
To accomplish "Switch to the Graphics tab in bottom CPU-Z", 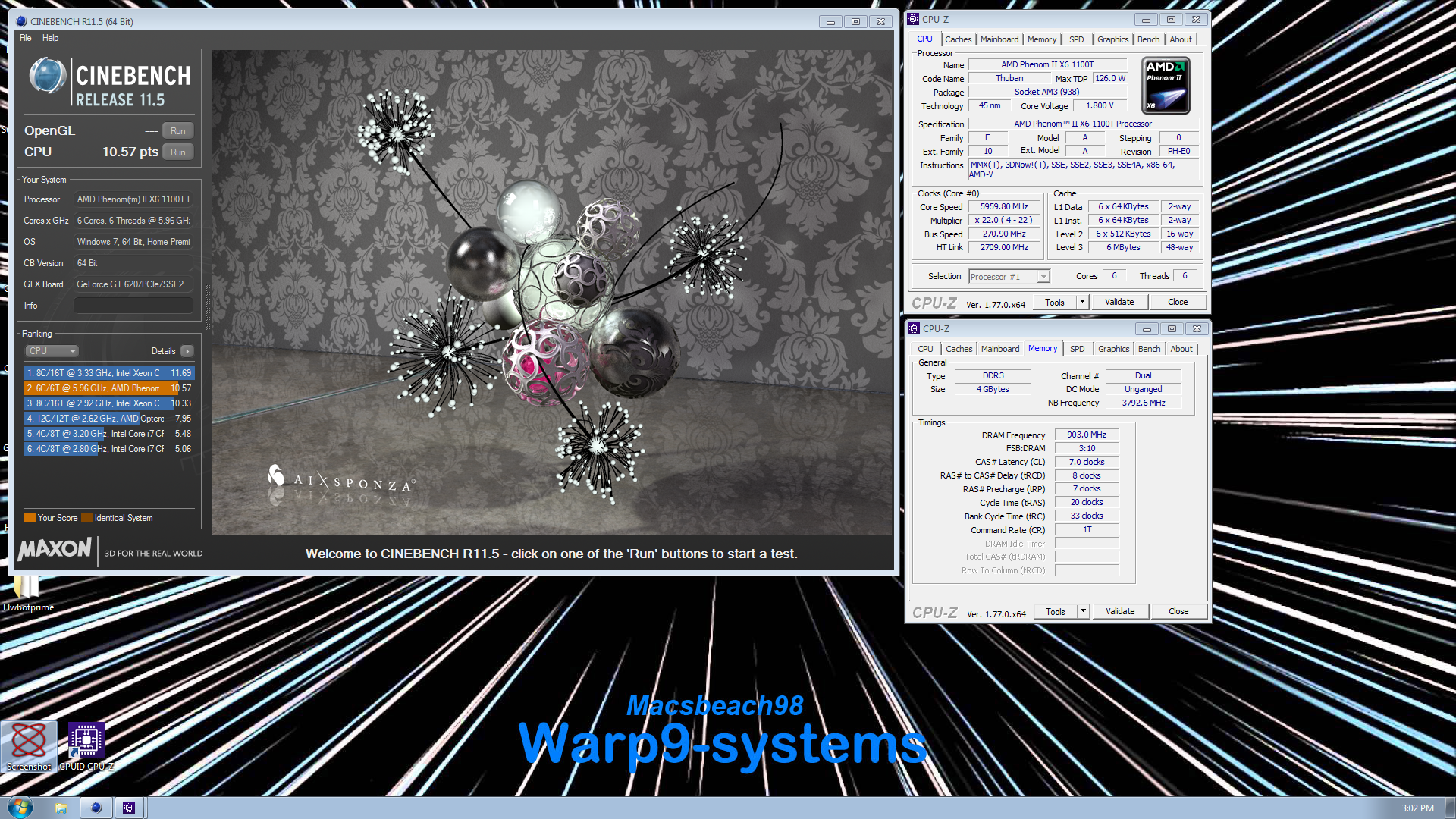I will 1113,349.
